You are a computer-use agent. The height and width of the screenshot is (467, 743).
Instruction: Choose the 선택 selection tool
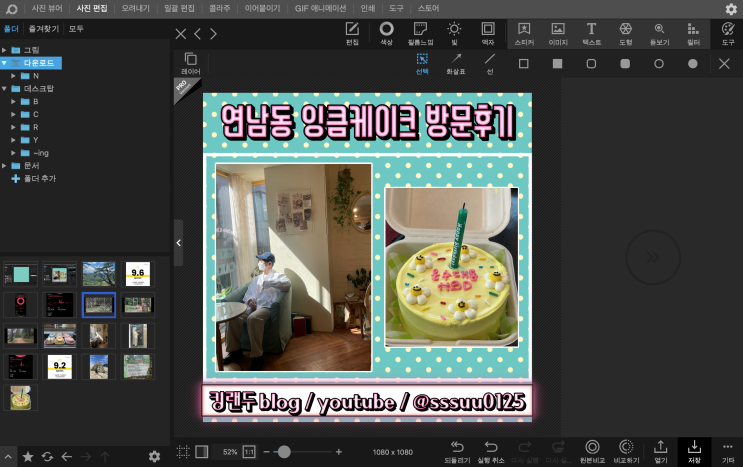[x=422, y=63]
